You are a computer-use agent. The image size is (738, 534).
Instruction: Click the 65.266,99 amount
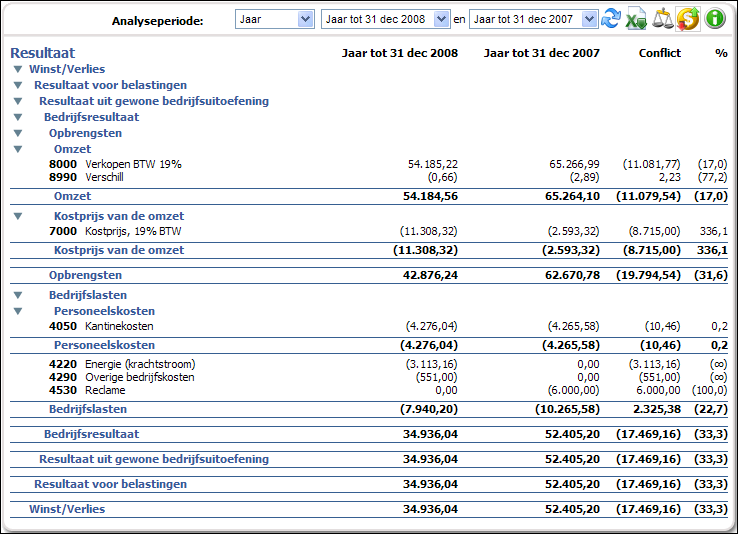(x=574, y=164)
